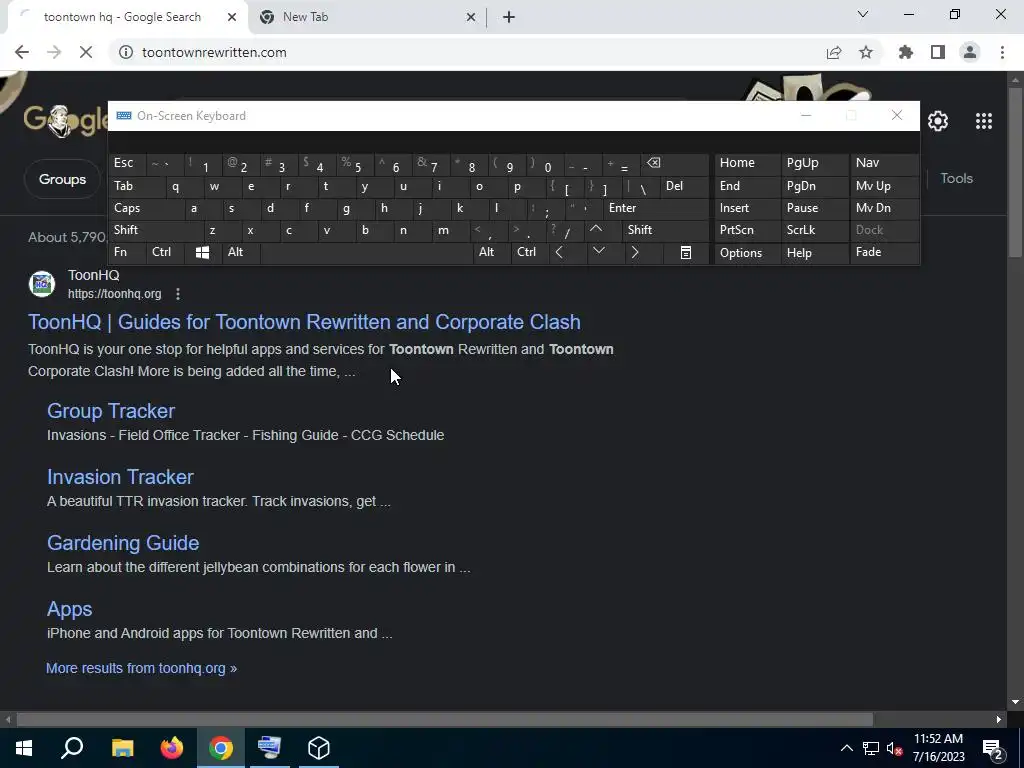Screen dimensions: 1024x768
Task: Close the toontown hq Google Search tab
Action: 232,18
